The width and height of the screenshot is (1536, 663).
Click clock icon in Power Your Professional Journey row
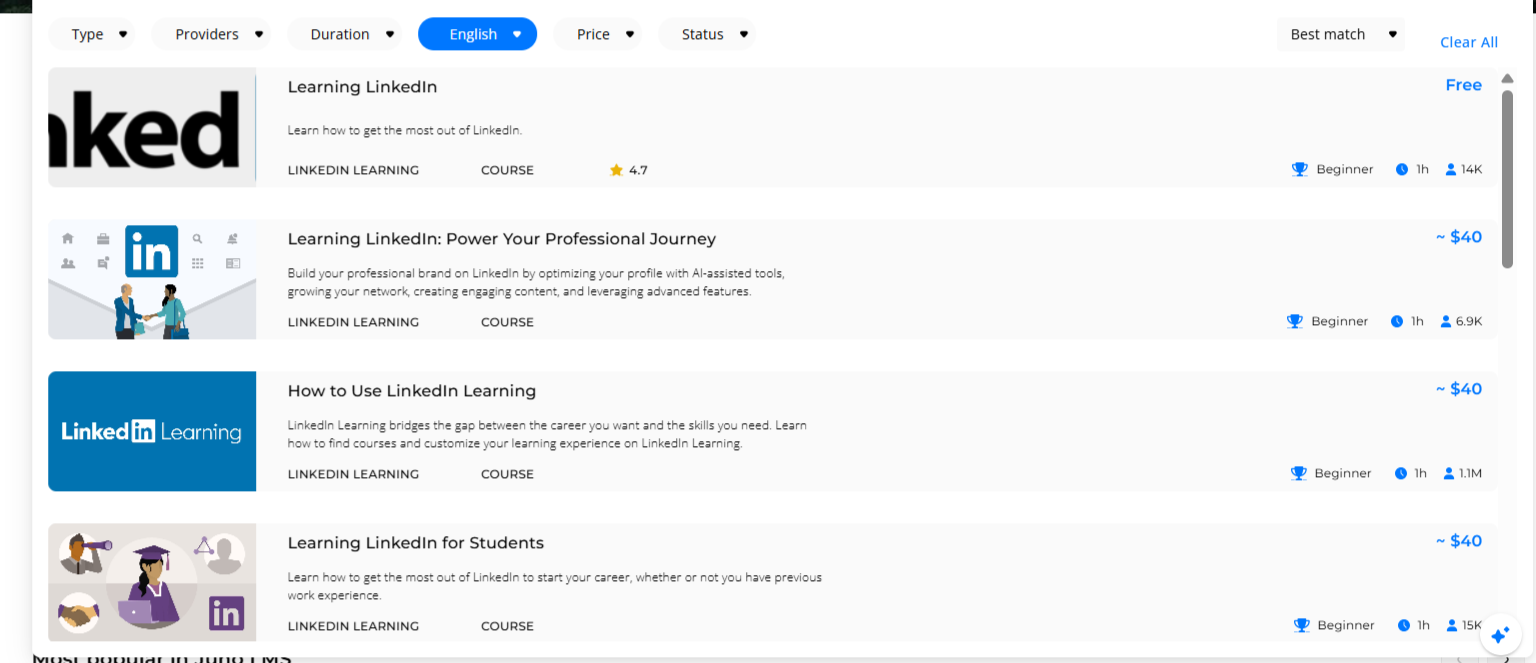click(1397, 322)
